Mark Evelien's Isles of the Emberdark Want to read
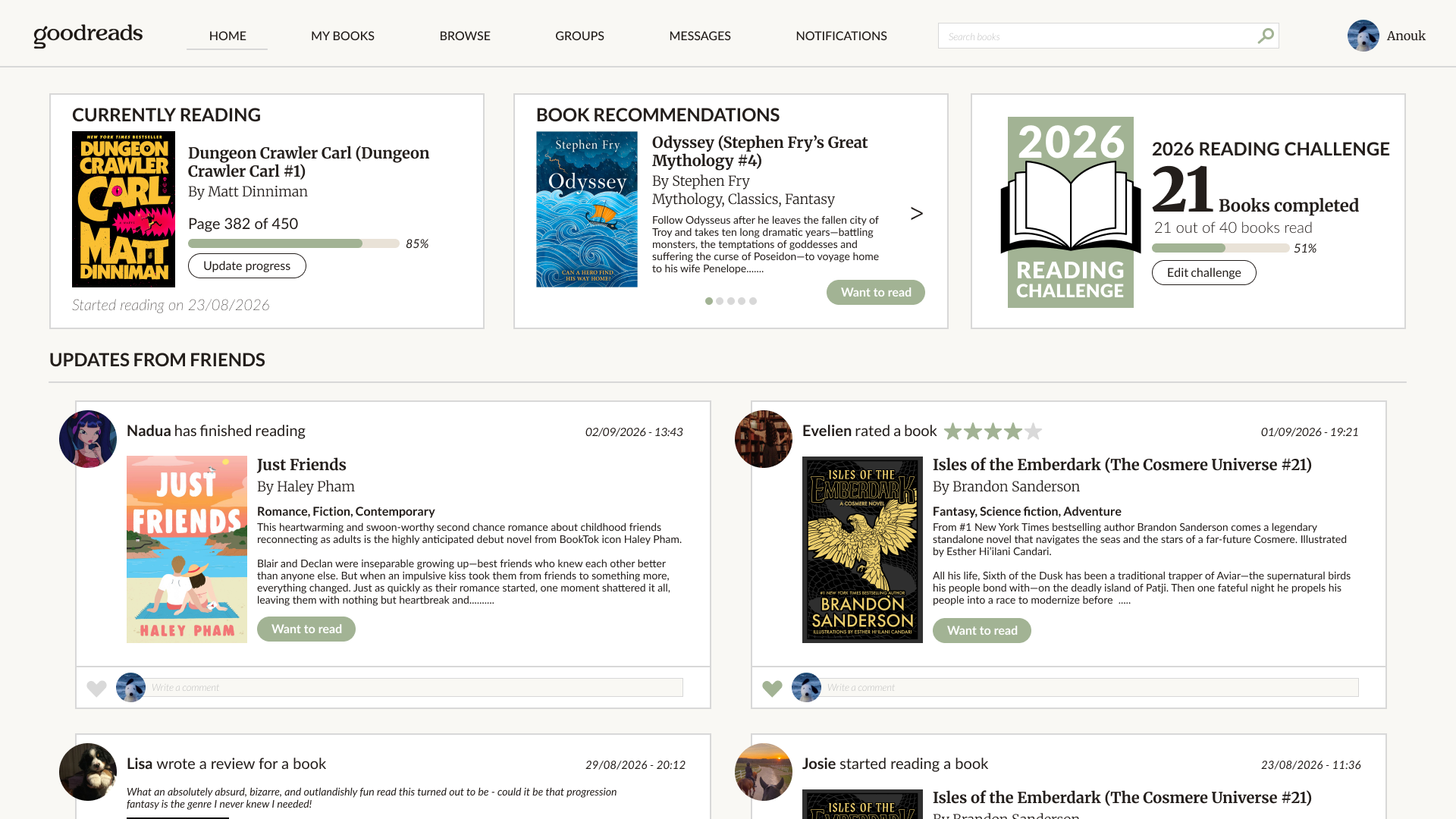This screenshot has width=1456, height=819. 982,631
